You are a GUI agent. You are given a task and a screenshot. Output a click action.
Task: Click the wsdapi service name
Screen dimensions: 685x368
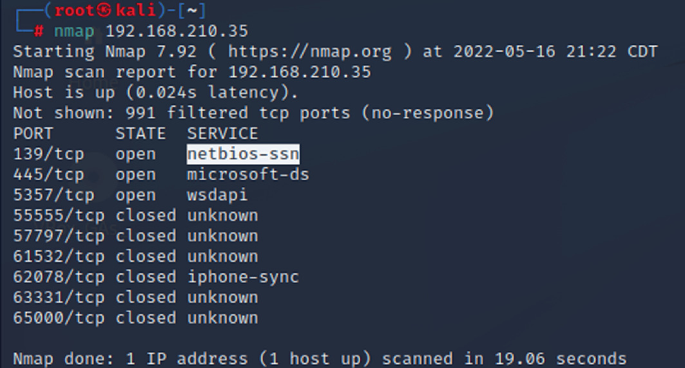coord(217,195)
